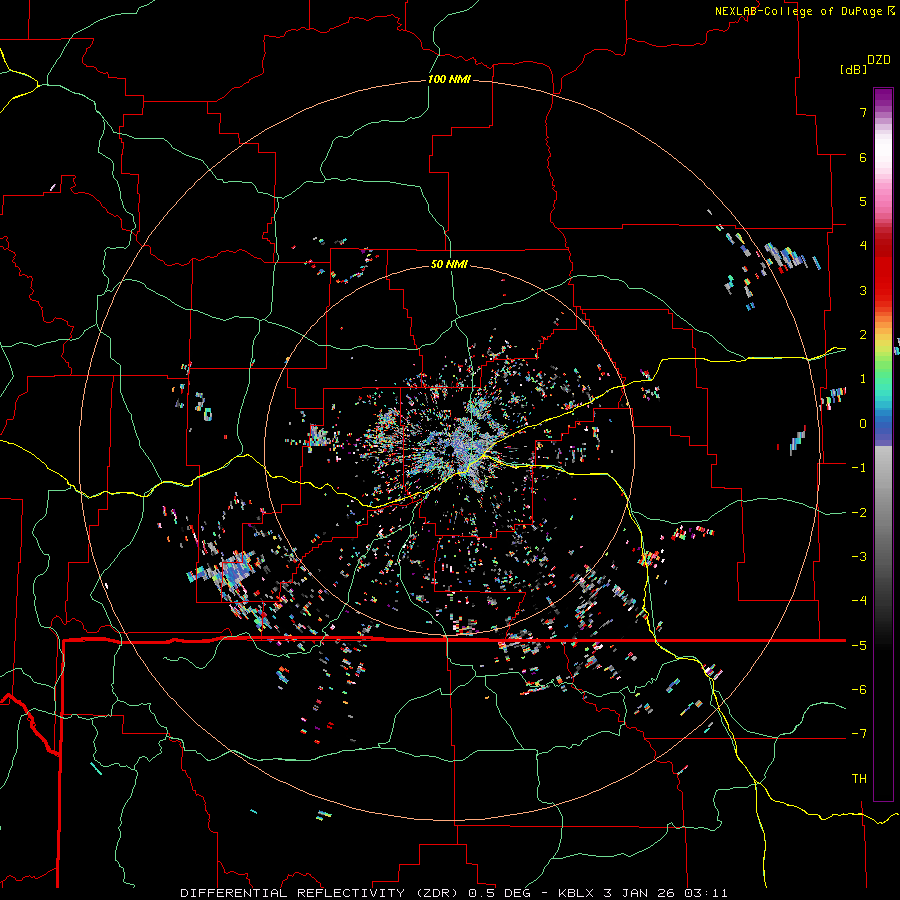Click the 6 value on the color scale
This screenshot has height=900, width=900.
click(863, 157)
